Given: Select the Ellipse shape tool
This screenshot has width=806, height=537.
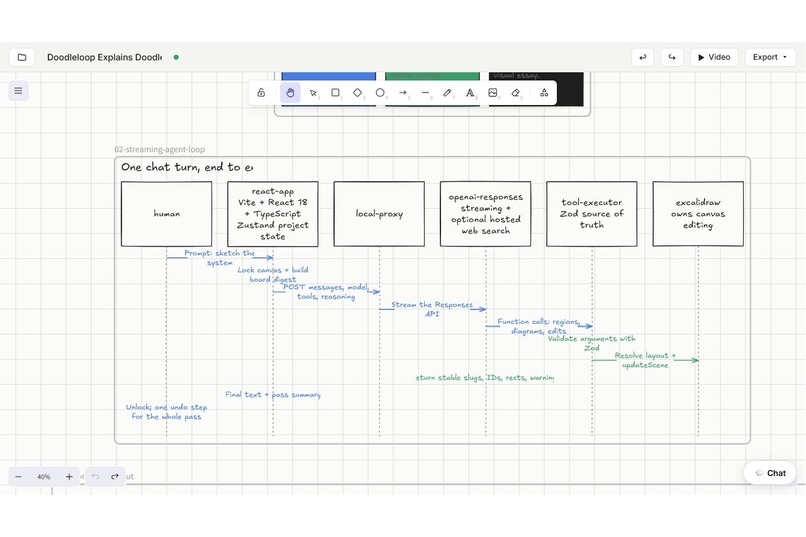Looking at the screenshot, I should (380, 92).
